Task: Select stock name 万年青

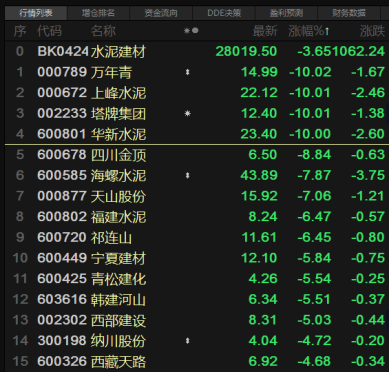Action: tap(111, 72)
